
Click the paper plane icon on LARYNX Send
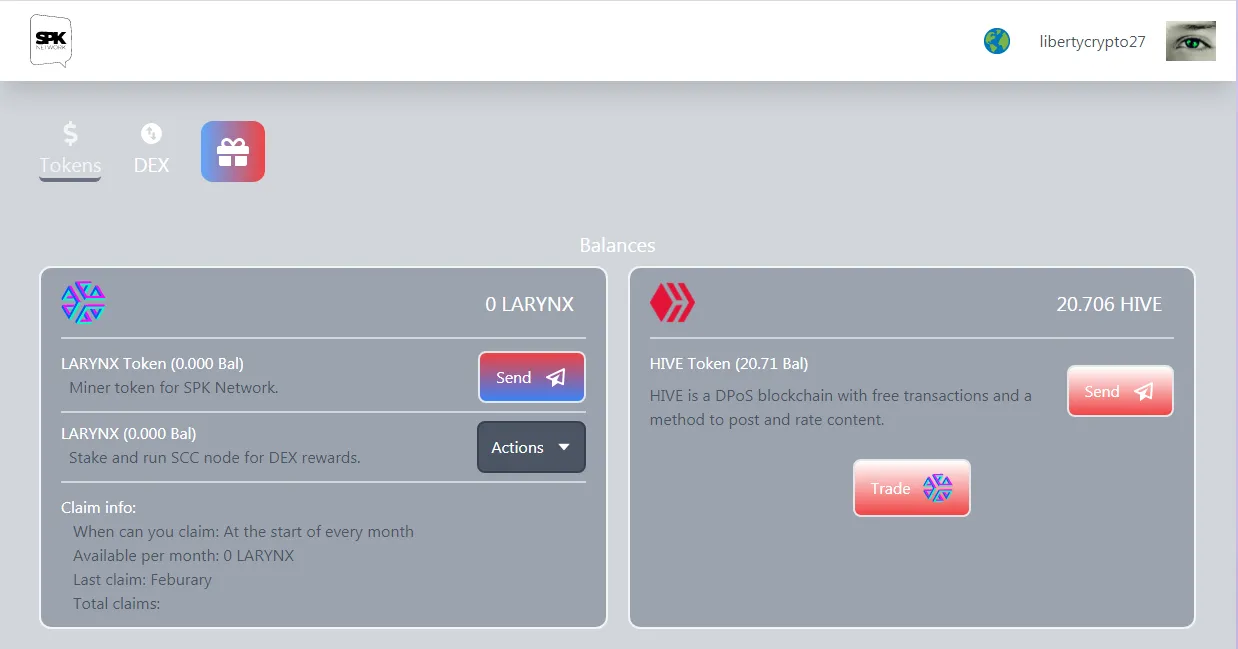[556, 378]
